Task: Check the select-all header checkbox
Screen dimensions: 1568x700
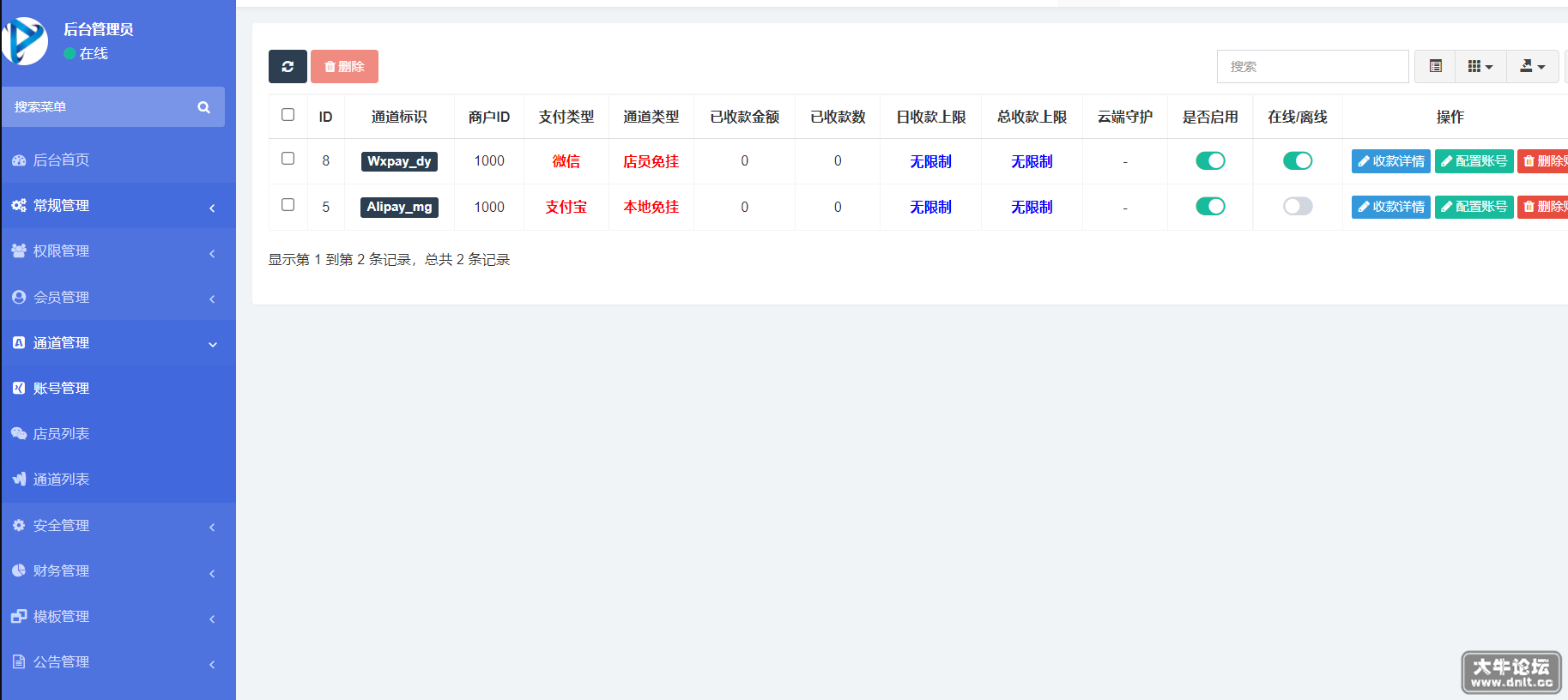Action: pos(288,115)
